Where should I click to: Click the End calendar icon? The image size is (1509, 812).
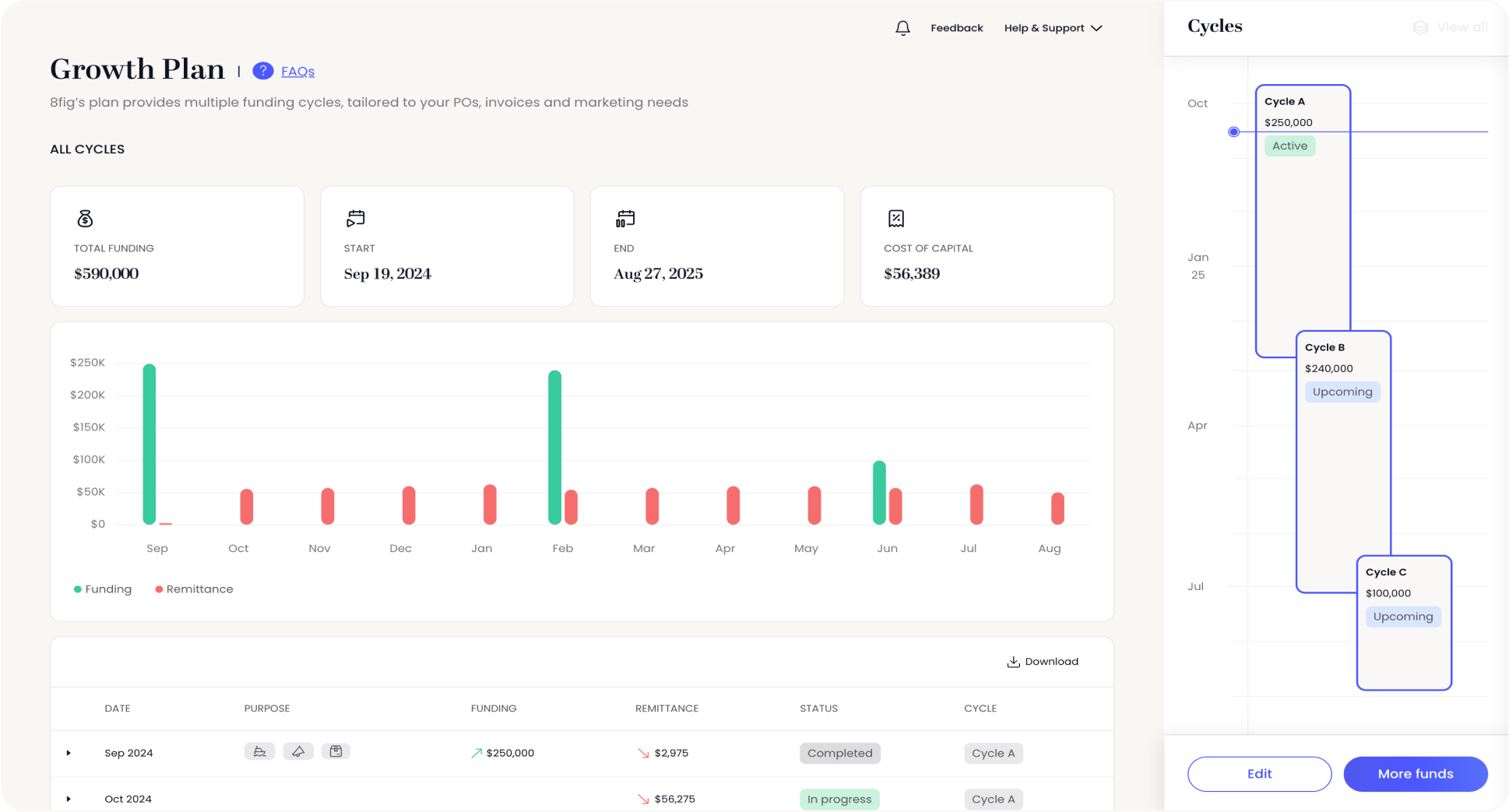point(625,219)
